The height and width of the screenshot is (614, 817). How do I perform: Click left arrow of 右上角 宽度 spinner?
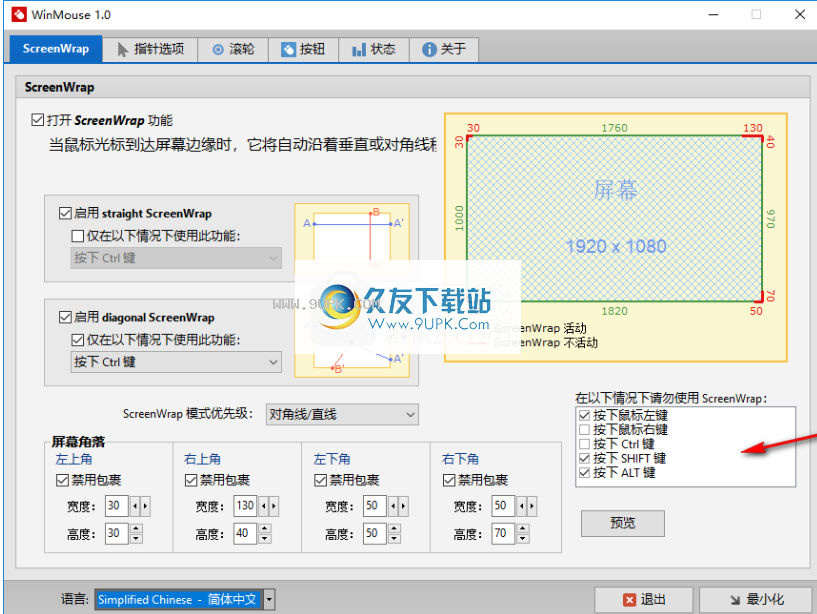[264, 506]
